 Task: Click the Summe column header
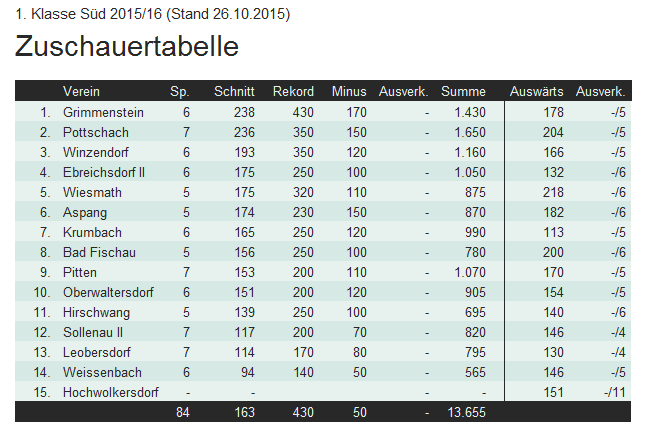(463, 91)
